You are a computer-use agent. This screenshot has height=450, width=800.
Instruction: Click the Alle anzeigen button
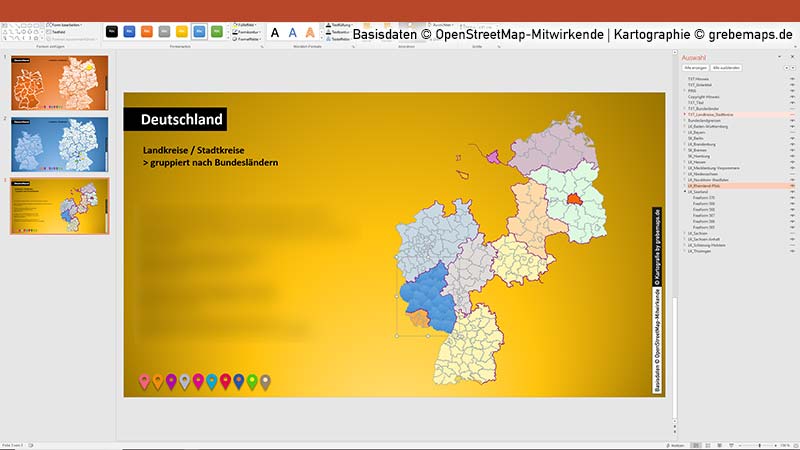coord(696,67)
